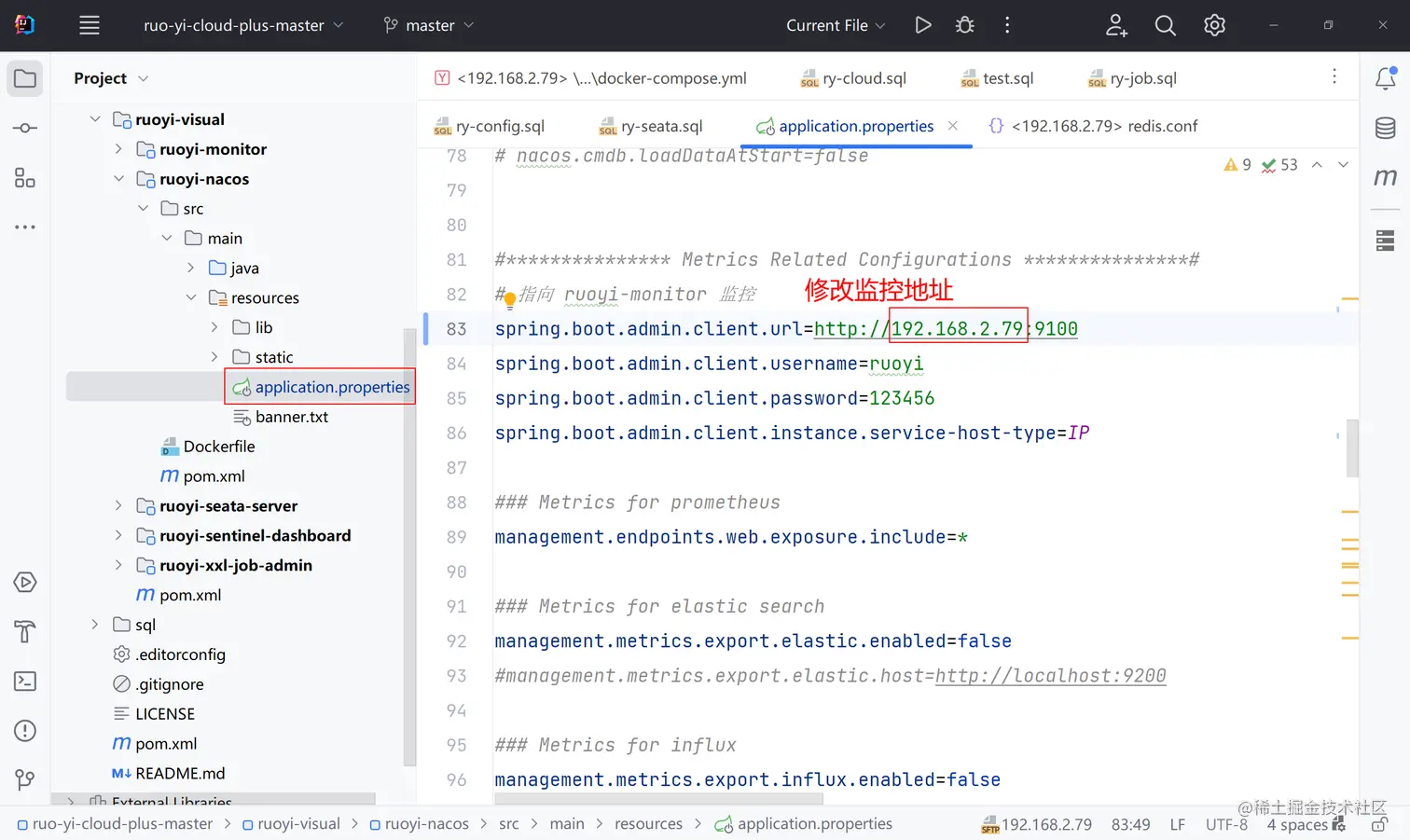Open the Problems tool window

[25, 731]
